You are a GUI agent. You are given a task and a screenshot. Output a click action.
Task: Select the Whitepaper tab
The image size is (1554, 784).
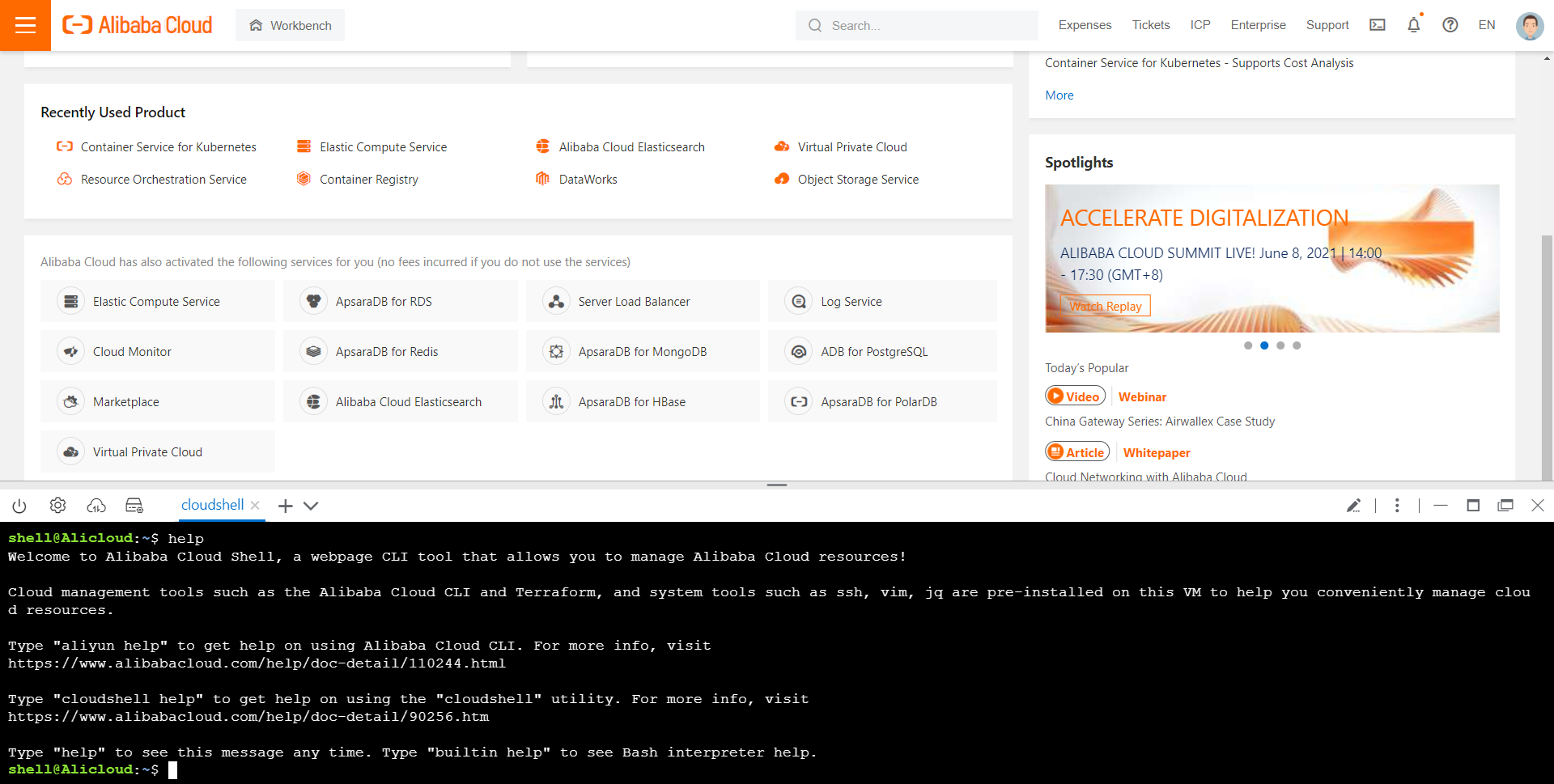(x=1157, y=453)
